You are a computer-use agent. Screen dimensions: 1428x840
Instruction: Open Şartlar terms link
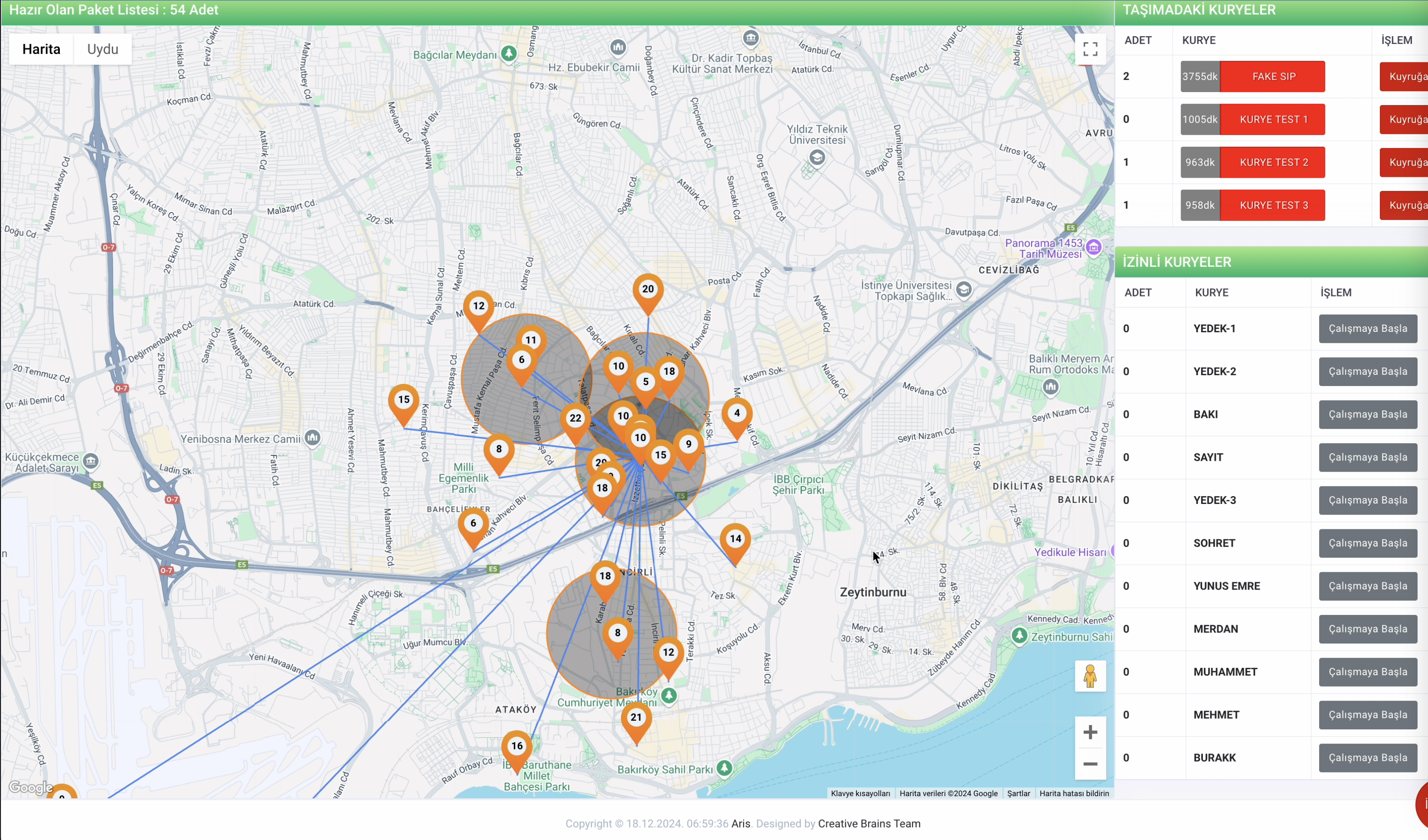coord(1018,793)
